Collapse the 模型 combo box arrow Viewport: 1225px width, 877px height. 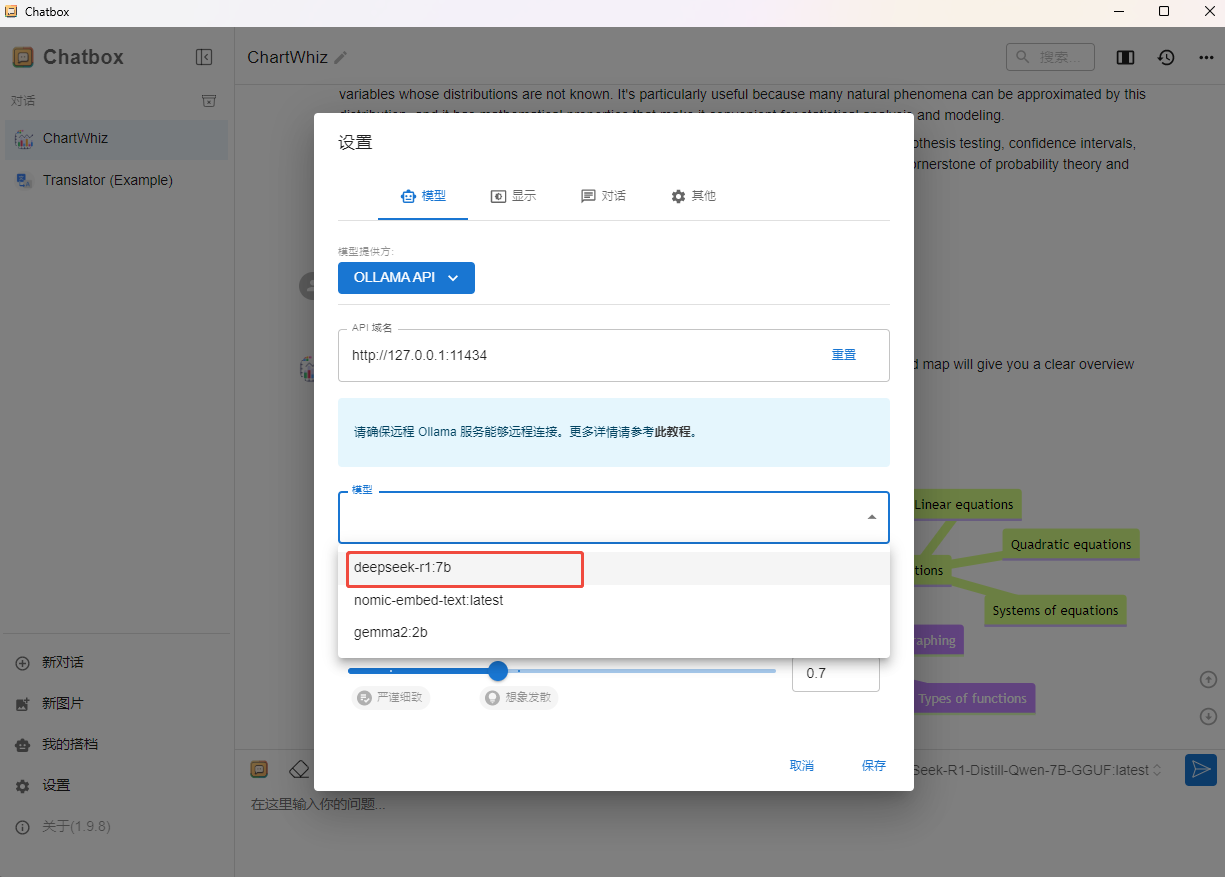(x=871, y=517)
